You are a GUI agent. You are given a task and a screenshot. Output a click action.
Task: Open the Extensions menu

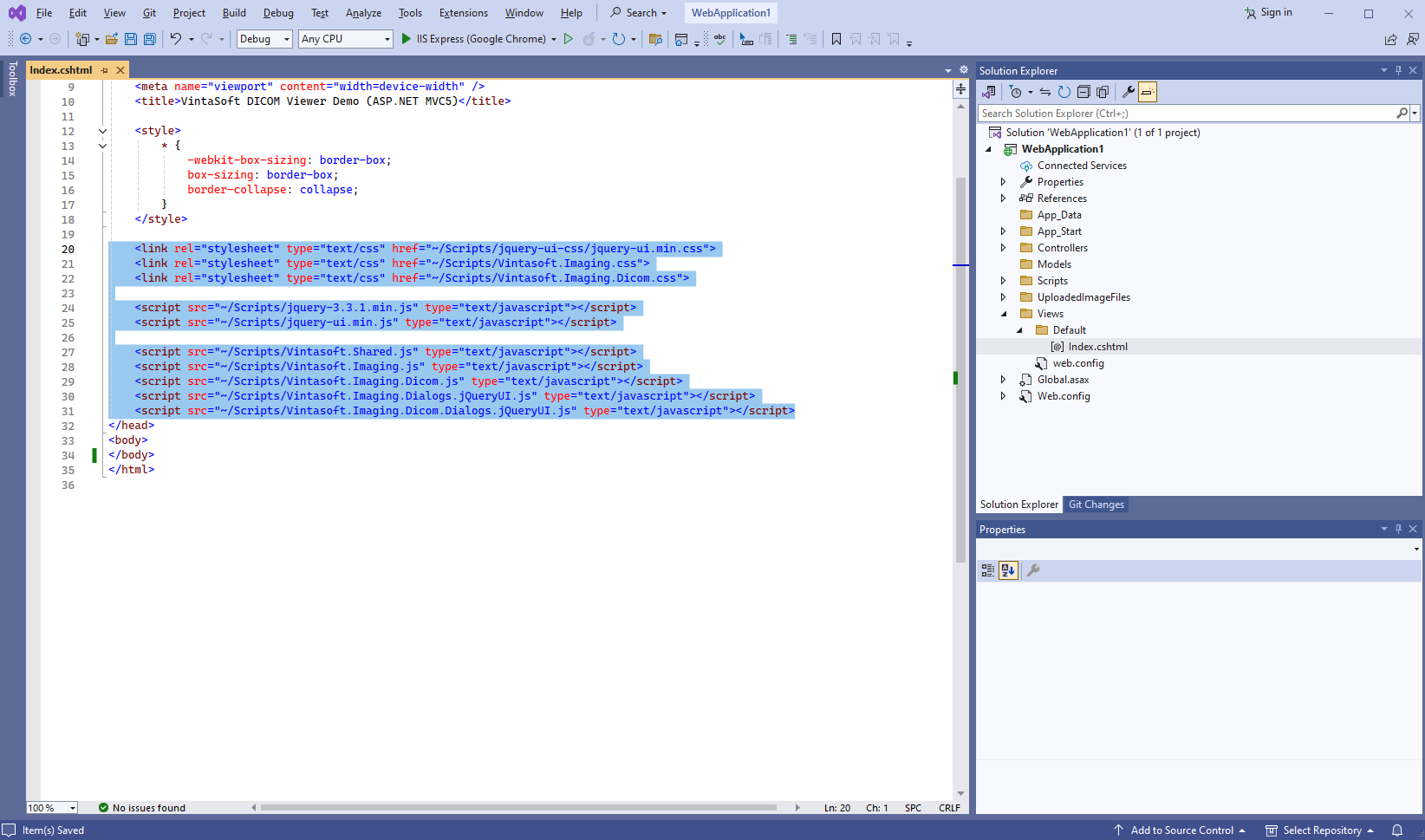pos(464,13)
